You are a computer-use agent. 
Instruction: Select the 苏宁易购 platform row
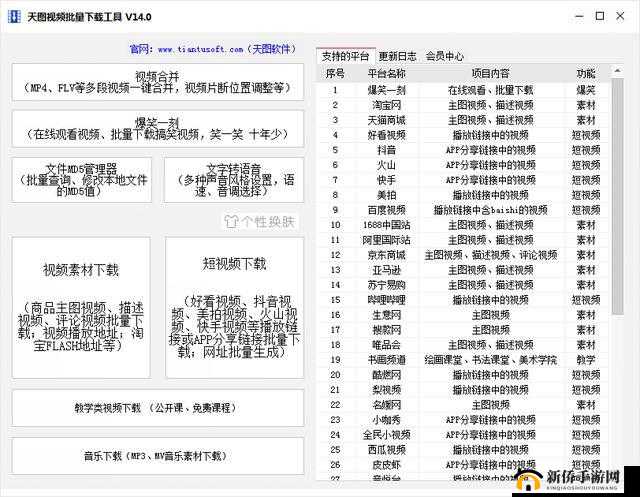[x=463, y=285]
